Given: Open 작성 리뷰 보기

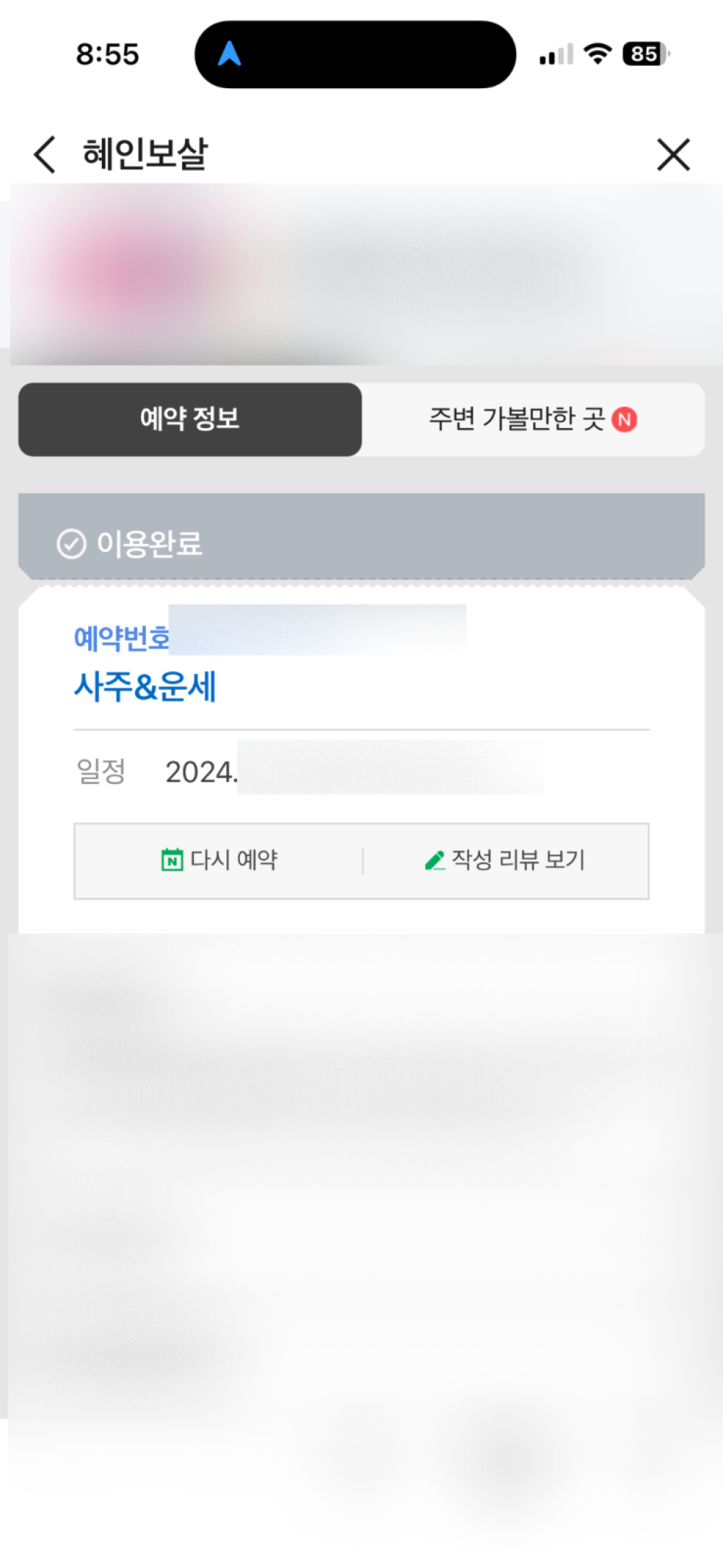Looking at the screenshot, I should pos(518,860).
